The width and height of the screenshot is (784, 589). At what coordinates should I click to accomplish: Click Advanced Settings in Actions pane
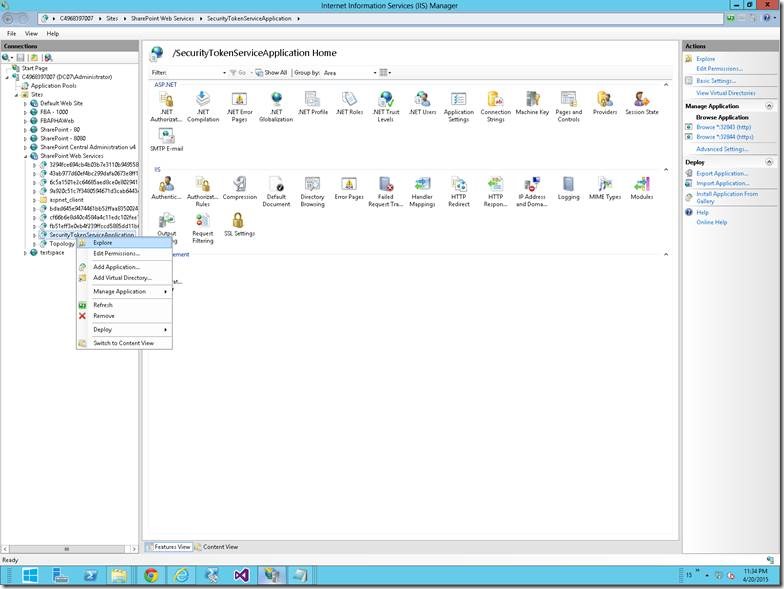click(x=722, y=149)
